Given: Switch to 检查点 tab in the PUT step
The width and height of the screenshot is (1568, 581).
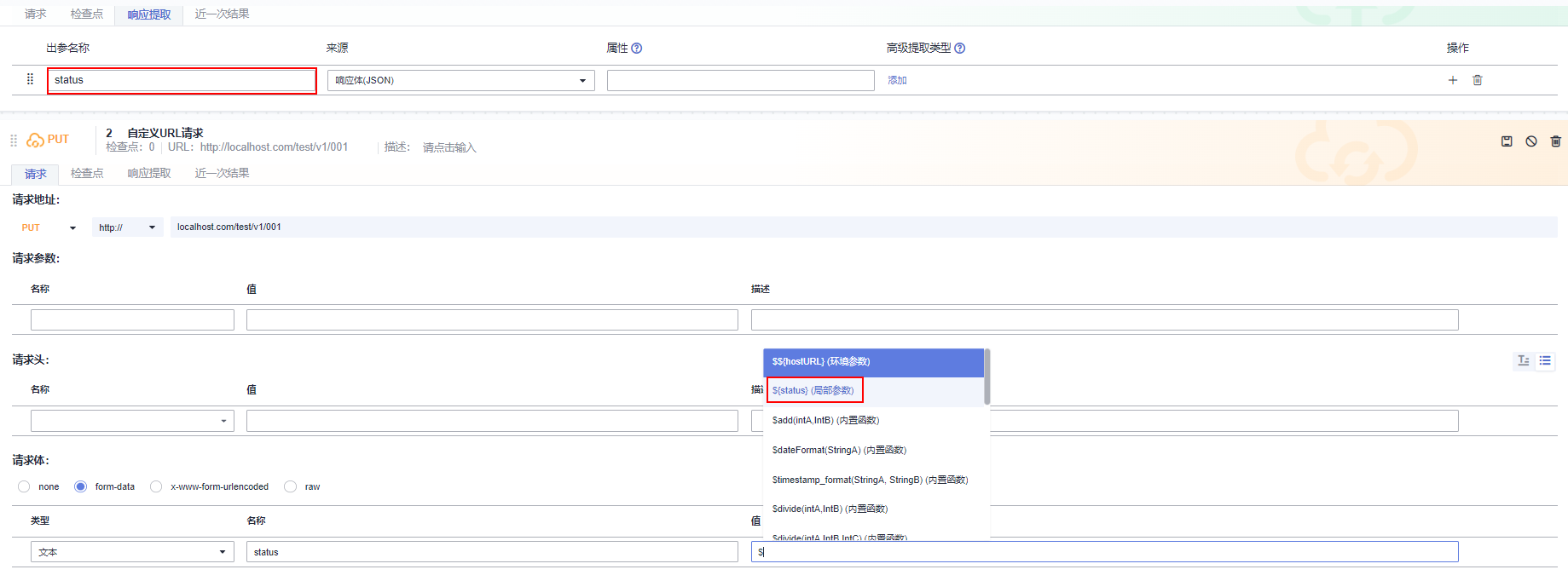Looking at the screenshot, I should [x=87, y=173].
